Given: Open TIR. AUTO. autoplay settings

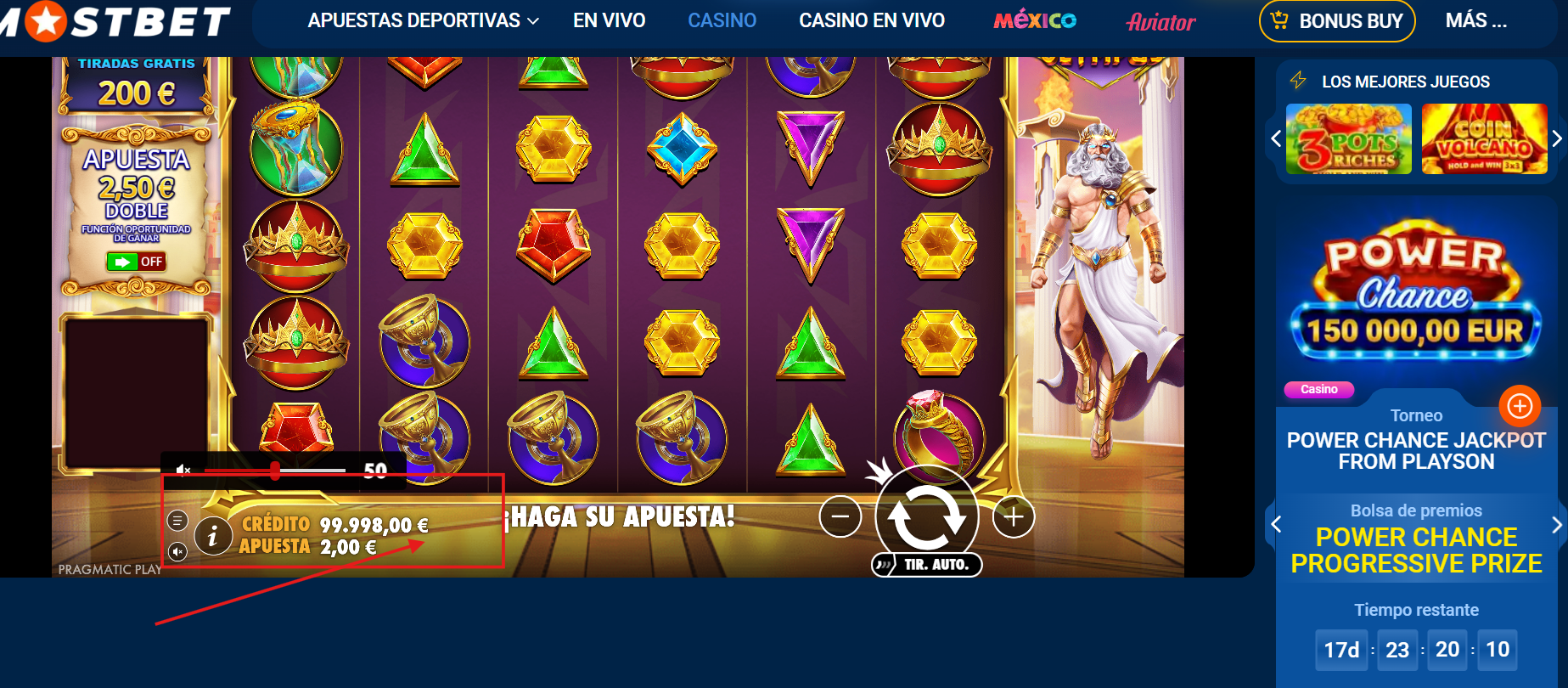Looking at the screenshot, I should pos(927,564).
